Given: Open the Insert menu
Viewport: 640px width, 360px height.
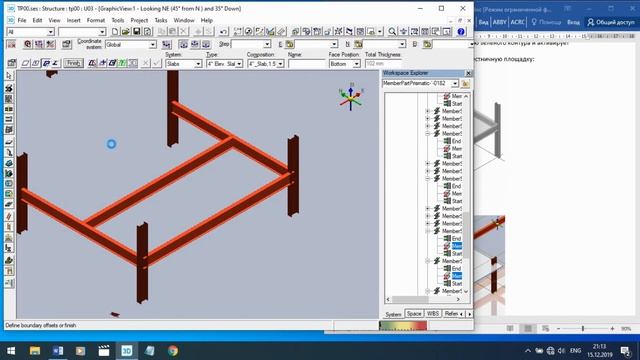Looking at the screenshot, I should tap(73, 20).
